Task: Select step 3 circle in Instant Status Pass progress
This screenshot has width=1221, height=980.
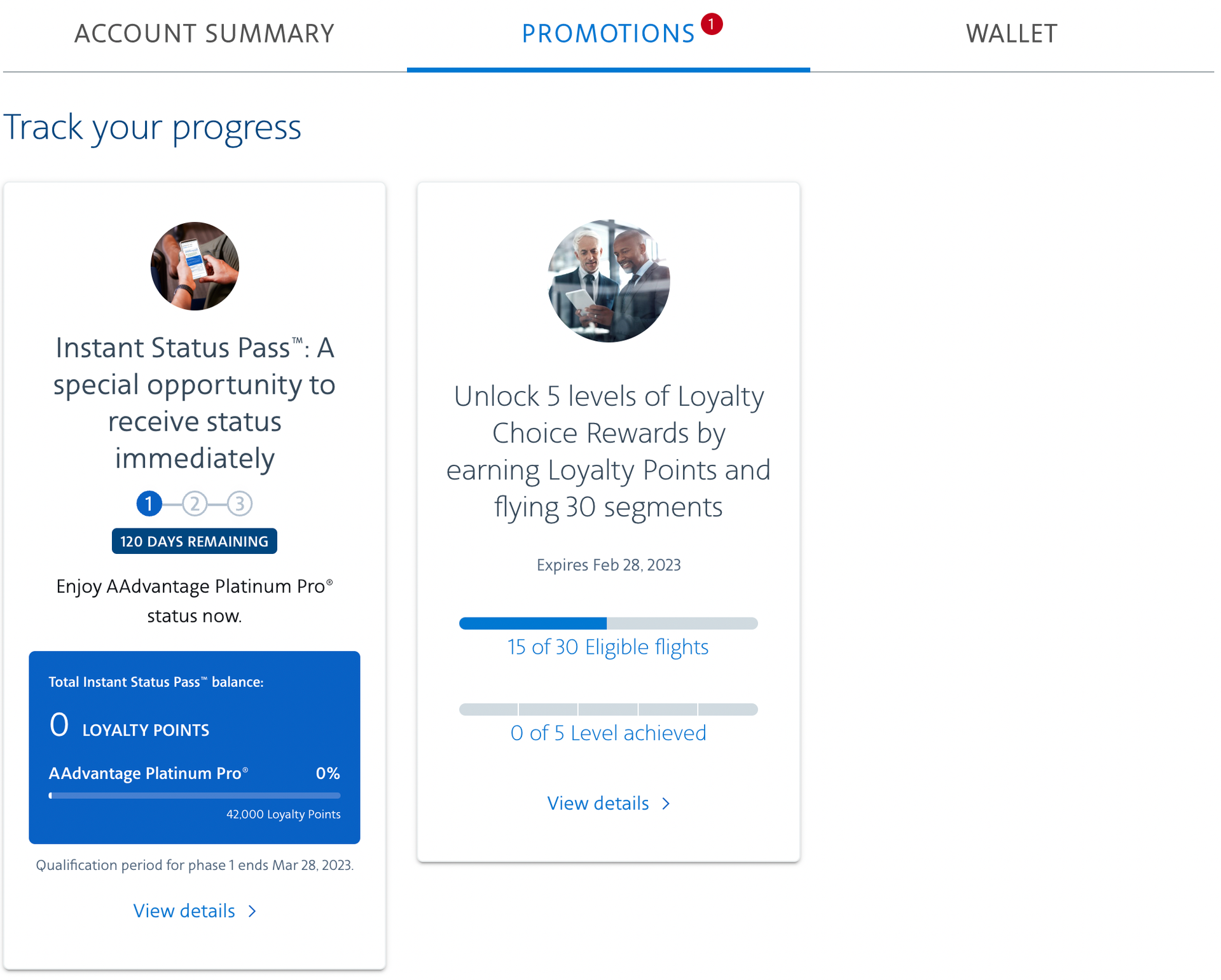Action: (240, 504)
